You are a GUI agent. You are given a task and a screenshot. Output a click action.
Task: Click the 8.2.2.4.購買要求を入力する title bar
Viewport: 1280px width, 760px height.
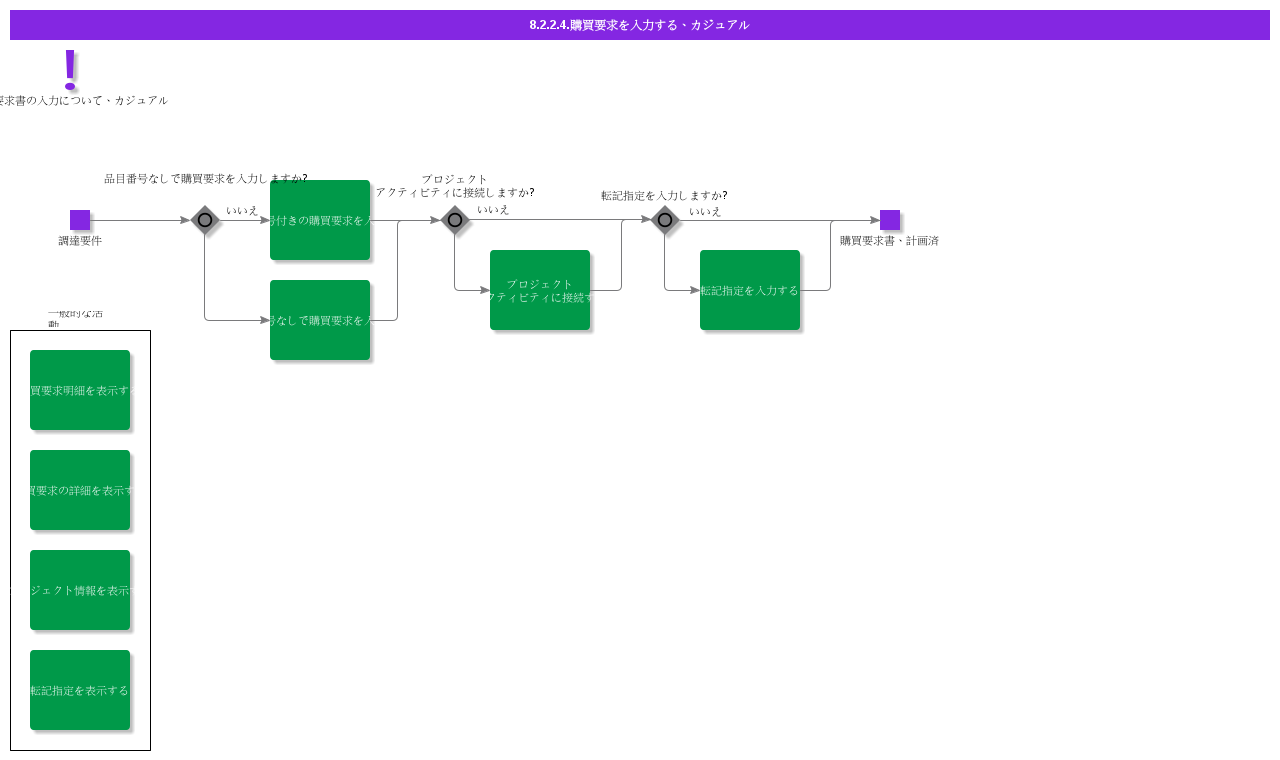point(640,25)
